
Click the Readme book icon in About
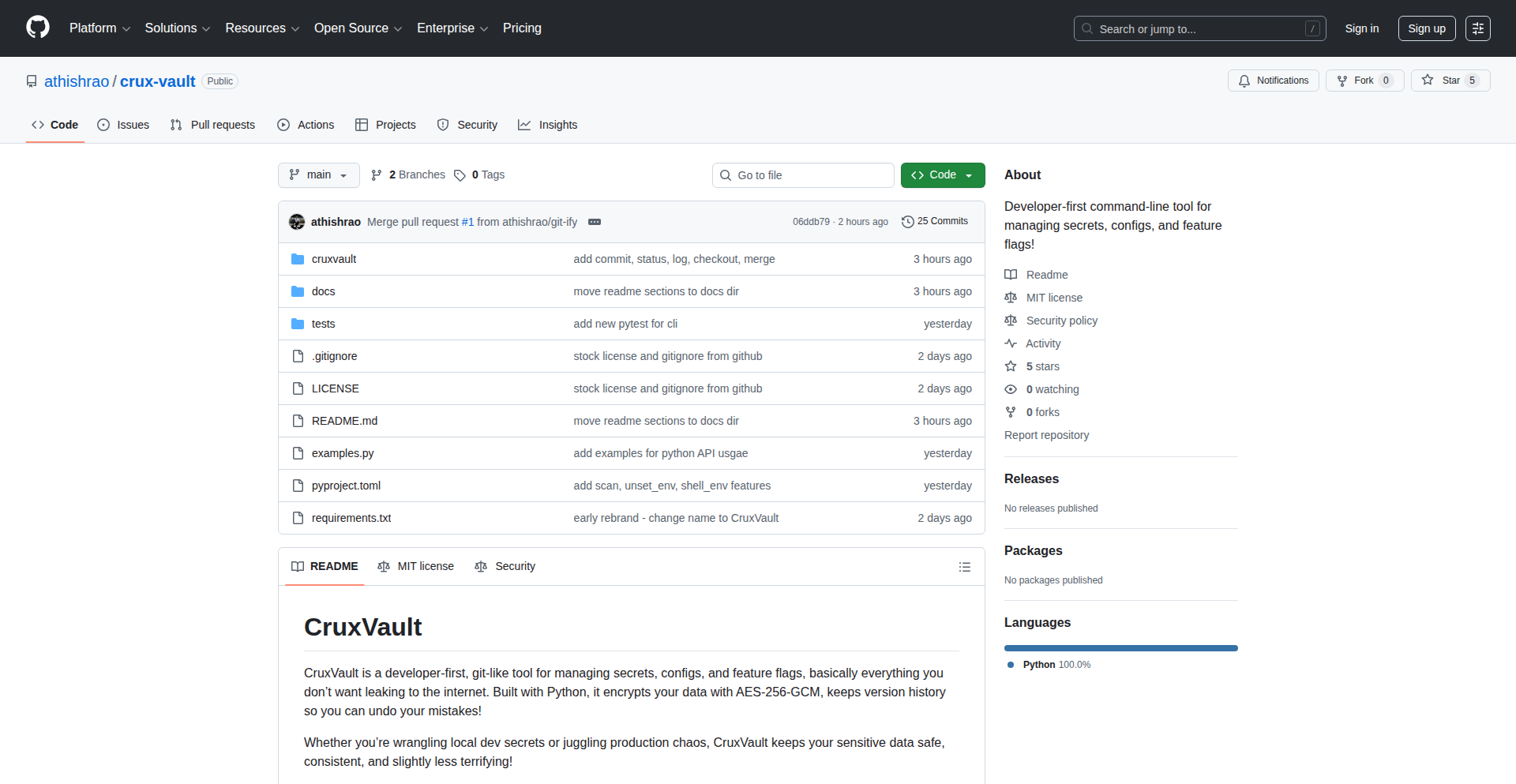tap(1011, 275)
